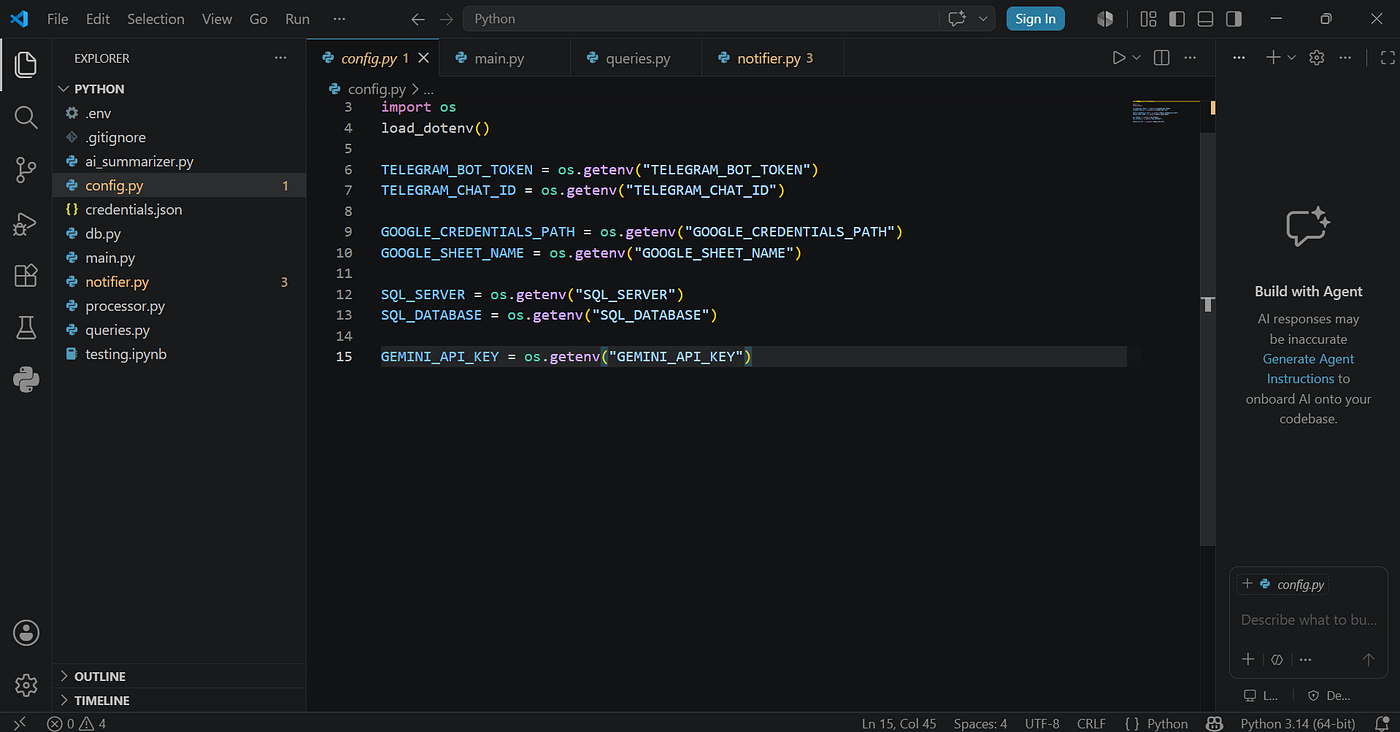
Task: Click the new chat plus icon
Action: pos(1273,58)
